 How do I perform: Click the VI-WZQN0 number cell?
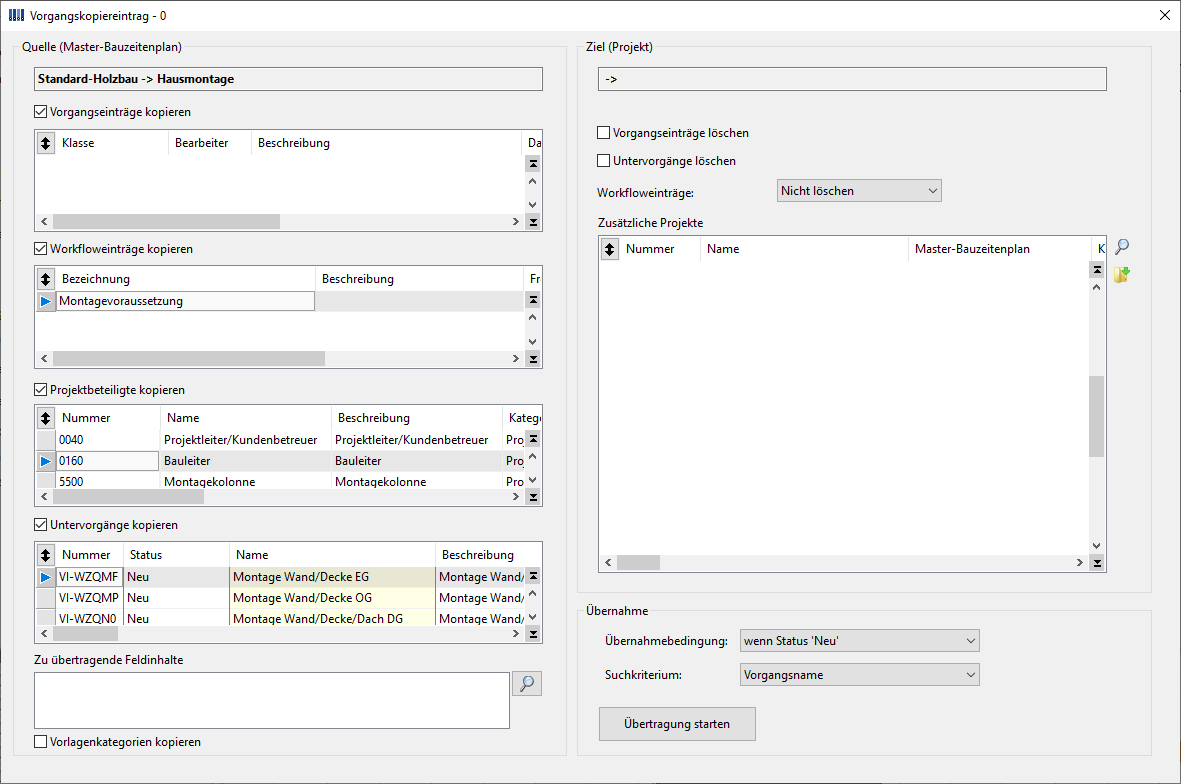pos(90,618)
